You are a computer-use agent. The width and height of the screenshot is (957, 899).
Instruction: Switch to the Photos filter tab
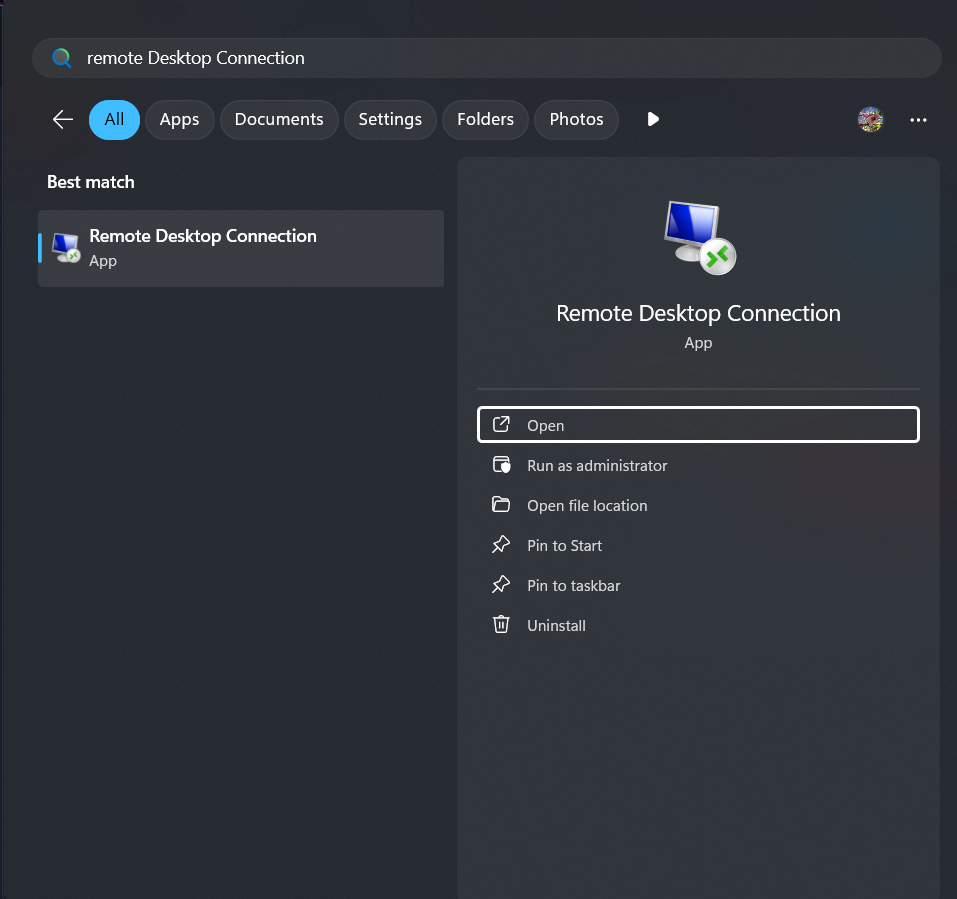coord(576,120)
